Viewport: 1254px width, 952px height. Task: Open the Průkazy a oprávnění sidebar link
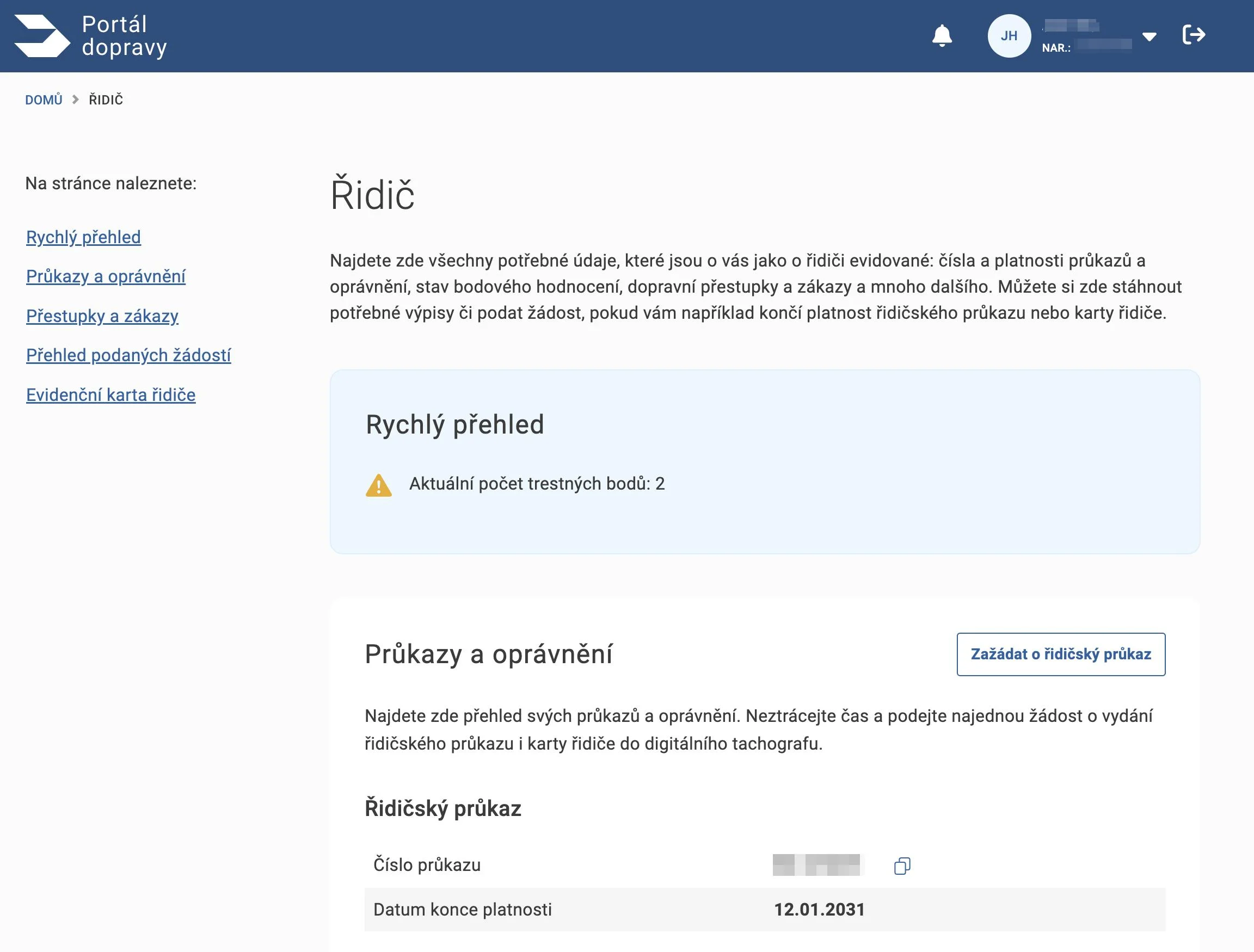[x=106, y=276]
